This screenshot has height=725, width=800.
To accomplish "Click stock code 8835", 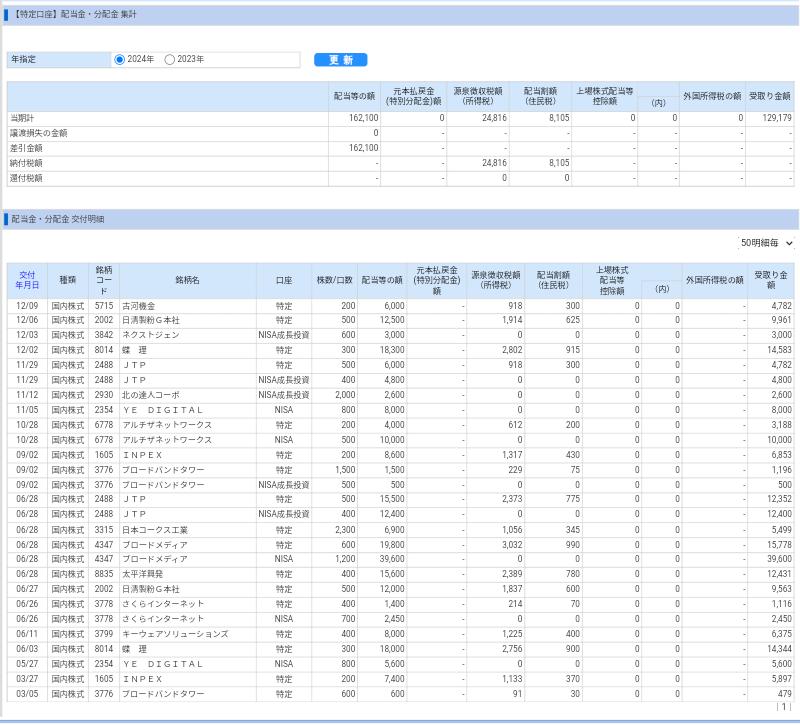I will [104, 574].
